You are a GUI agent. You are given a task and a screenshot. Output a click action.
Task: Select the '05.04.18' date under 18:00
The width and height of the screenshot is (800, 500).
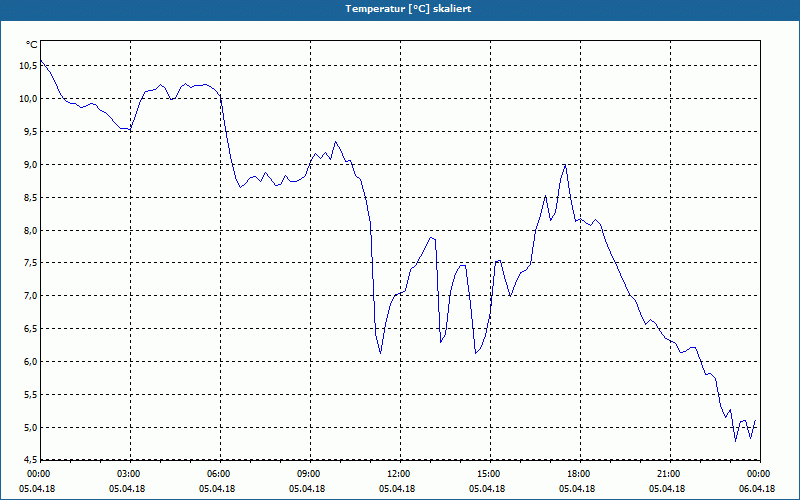pos(577,489)
